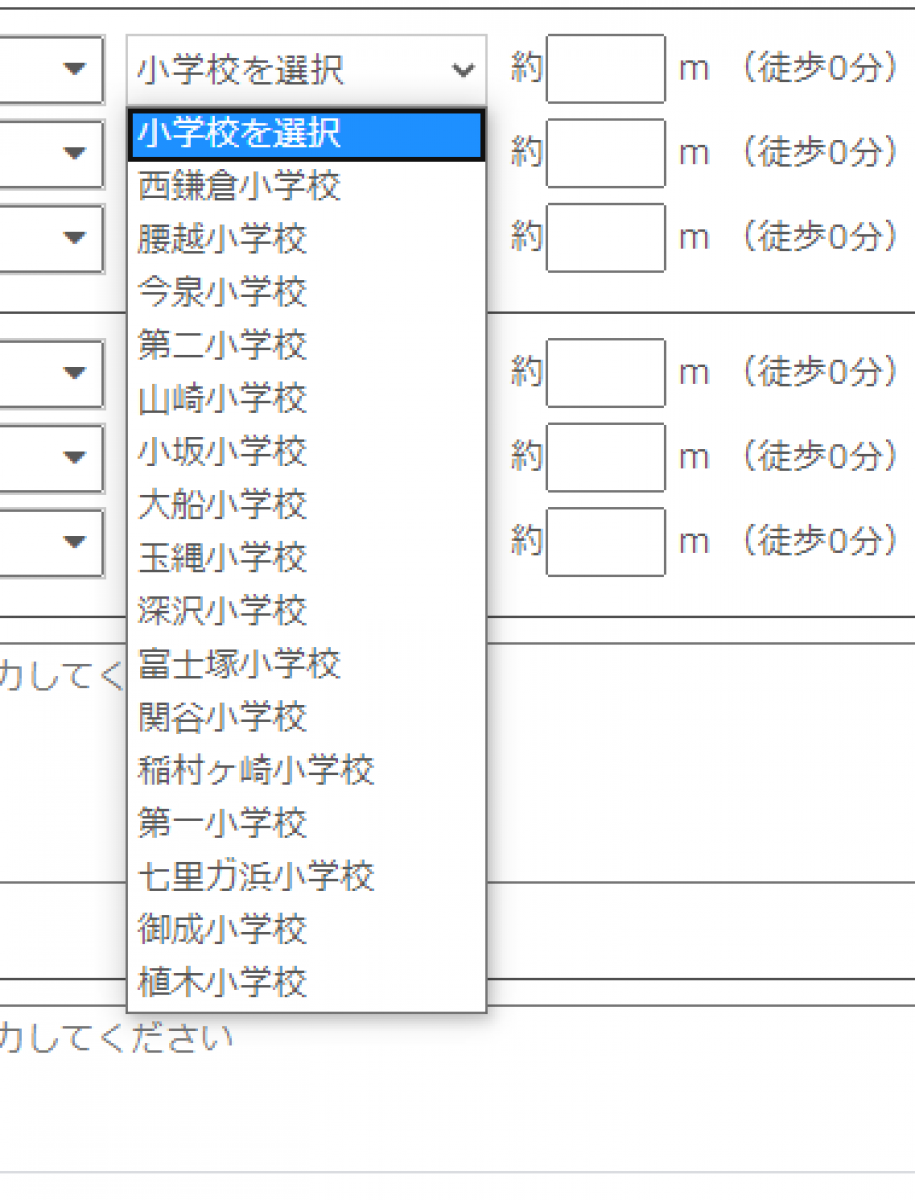Select 西鎌倉小学校 from the dropdown list

pyautogui.click(x=240, y=186)
